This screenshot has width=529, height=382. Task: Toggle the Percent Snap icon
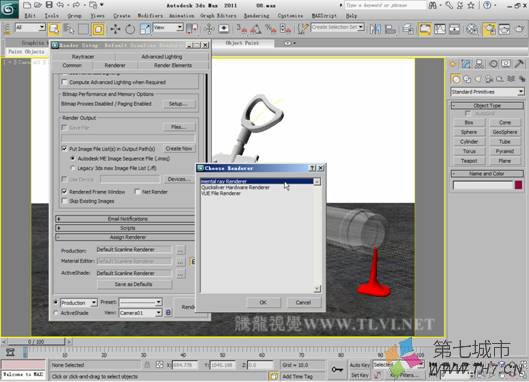pos(270,29)
